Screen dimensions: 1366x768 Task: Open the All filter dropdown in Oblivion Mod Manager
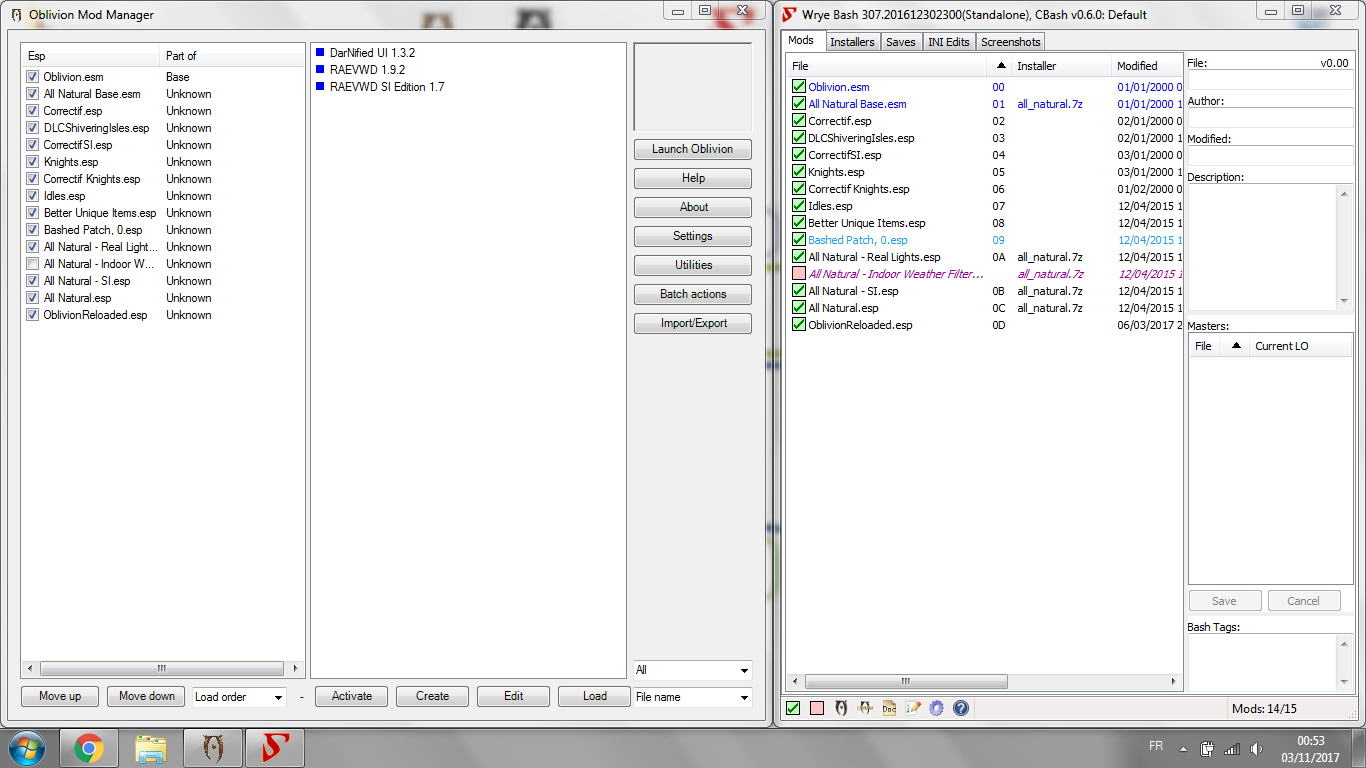coord(693,670)
